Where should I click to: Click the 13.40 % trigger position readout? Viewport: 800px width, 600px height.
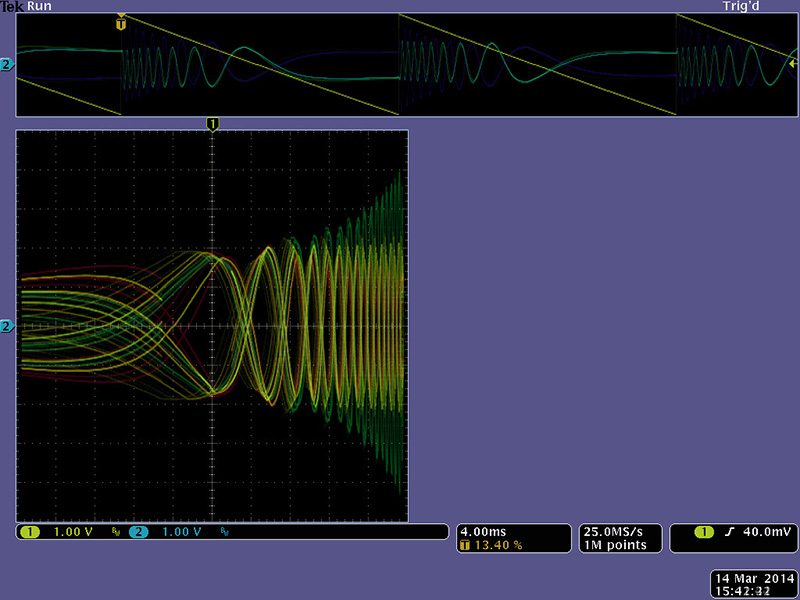pyautogui.click(x=495, y=545)
